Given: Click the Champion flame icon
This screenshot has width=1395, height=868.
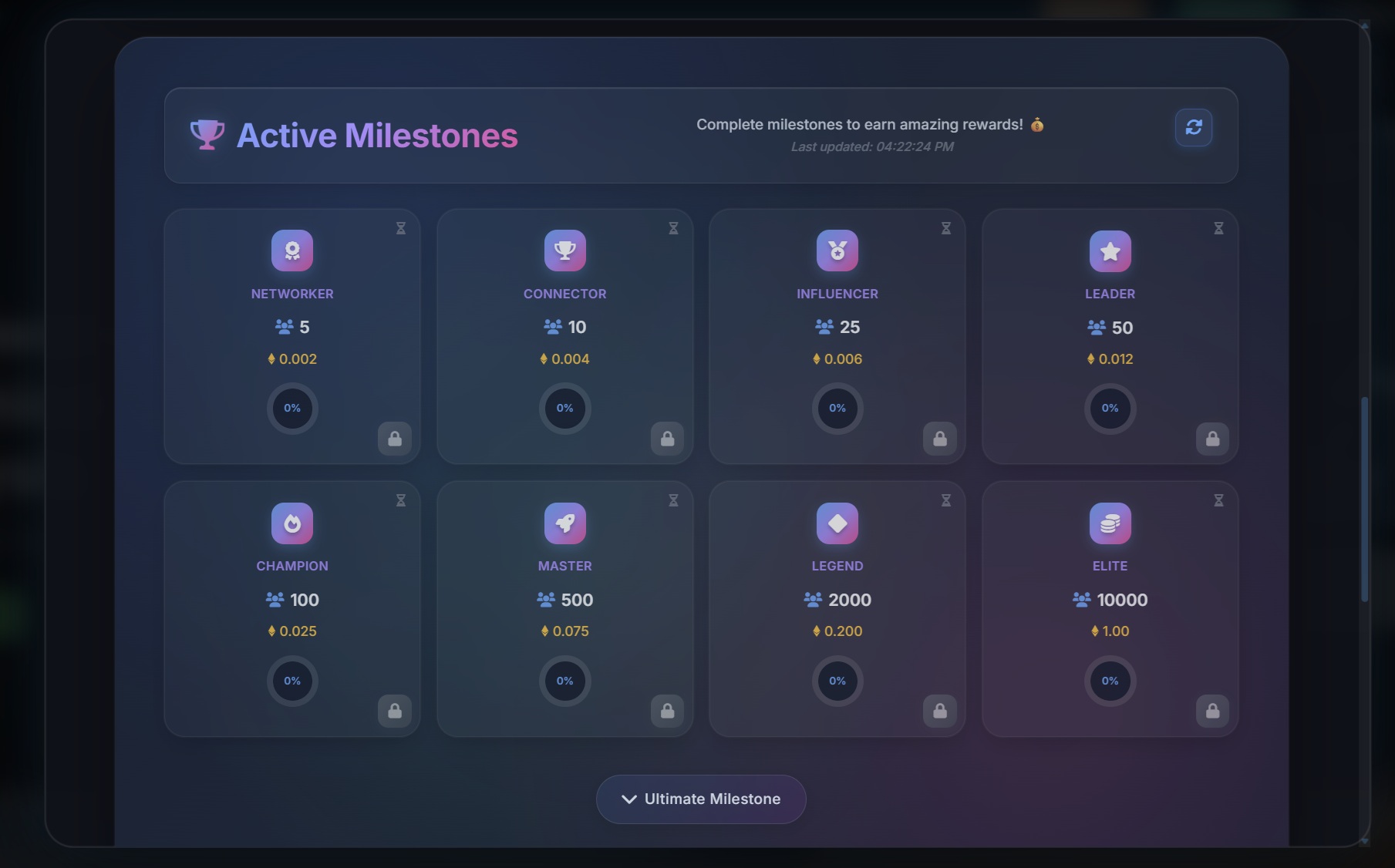Looking at the screenshot, I should pyautogui.click(x=292, y=523).
